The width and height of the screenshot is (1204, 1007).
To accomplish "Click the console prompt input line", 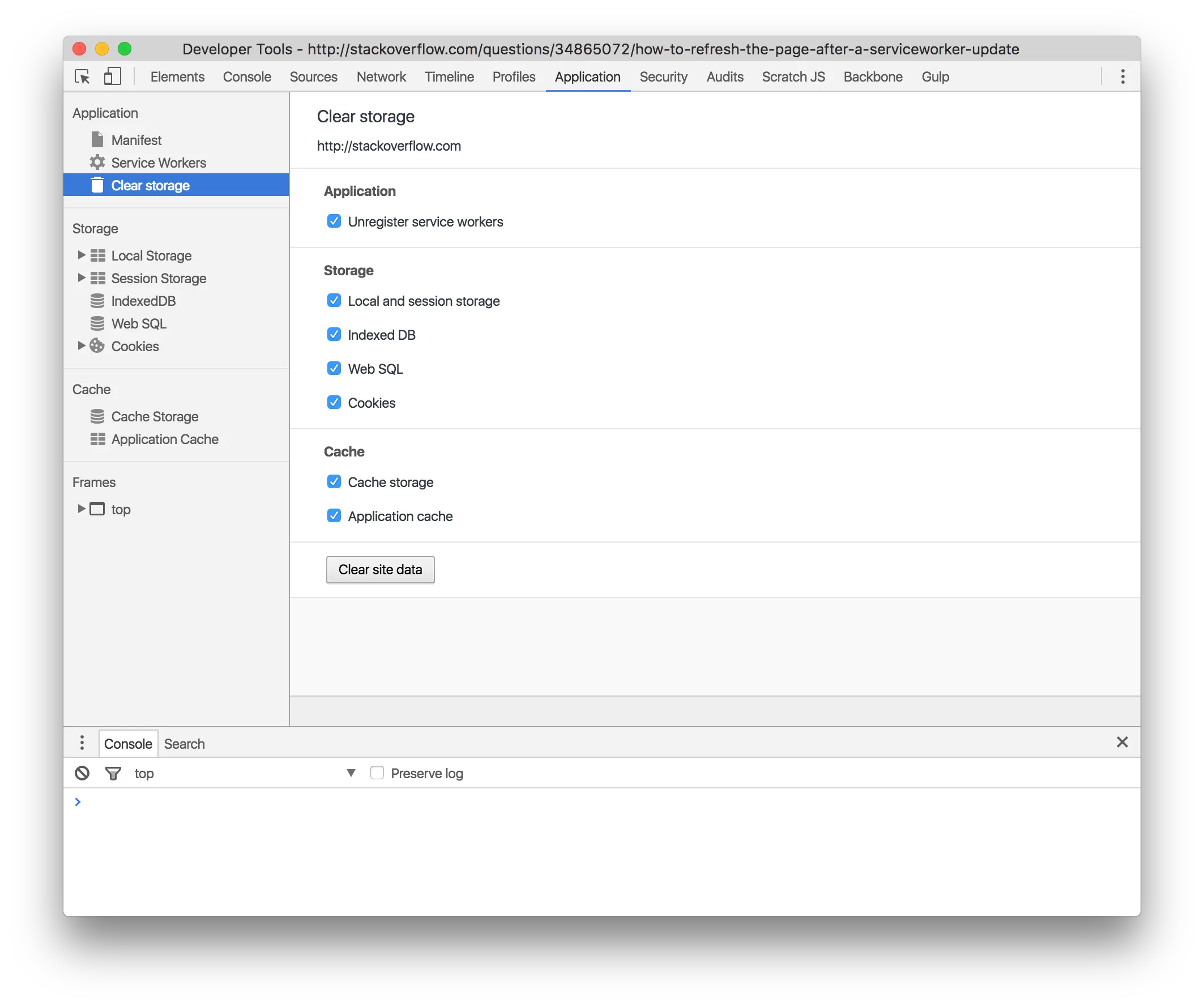I will pos(573,802).
